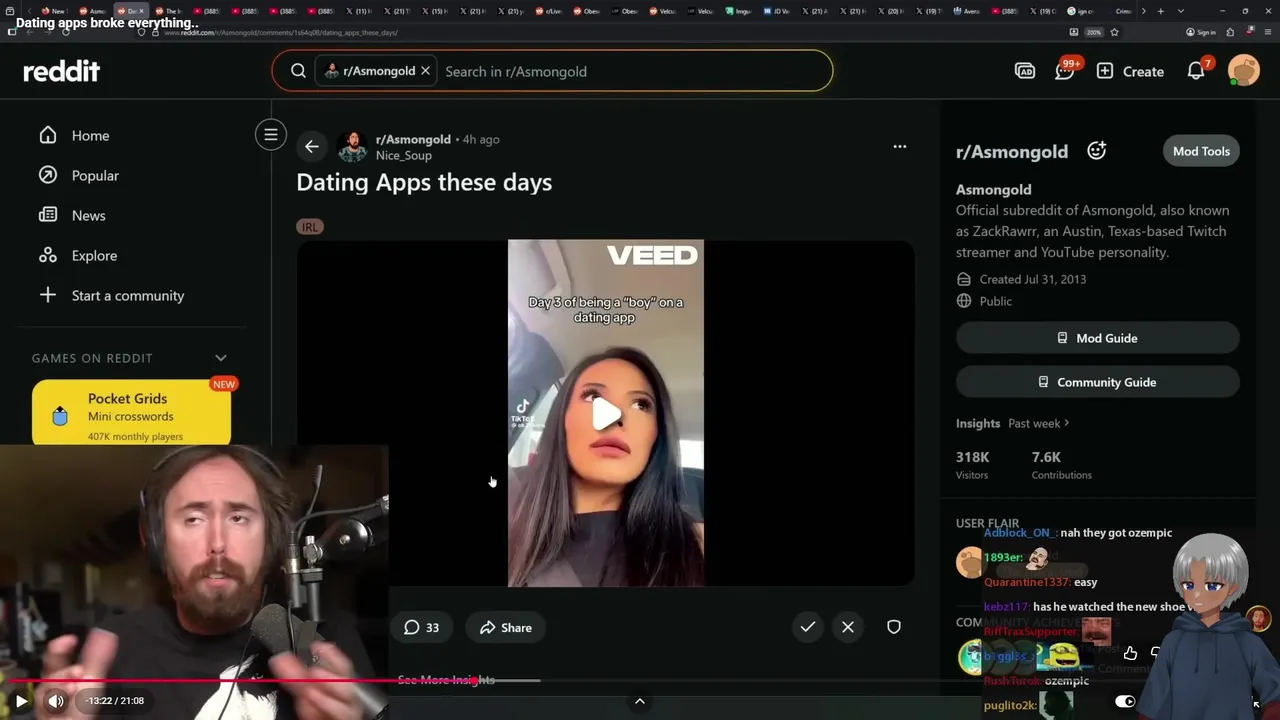Screen dimensions: 1280x720
Task: Go back using the post arrow
Action: pos(312,147)
